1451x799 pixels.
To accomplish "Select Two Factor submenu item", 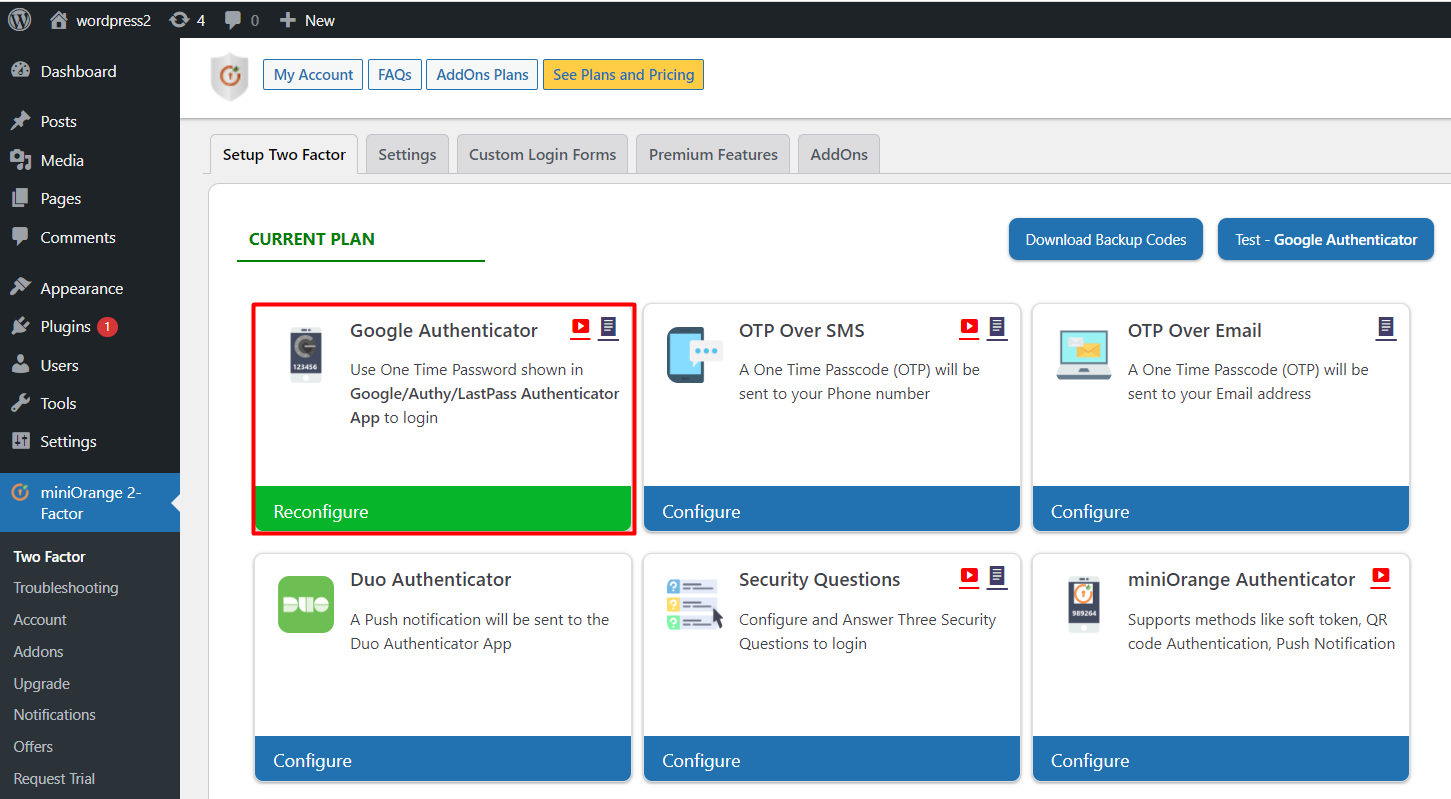I will [x=49, y=556].
